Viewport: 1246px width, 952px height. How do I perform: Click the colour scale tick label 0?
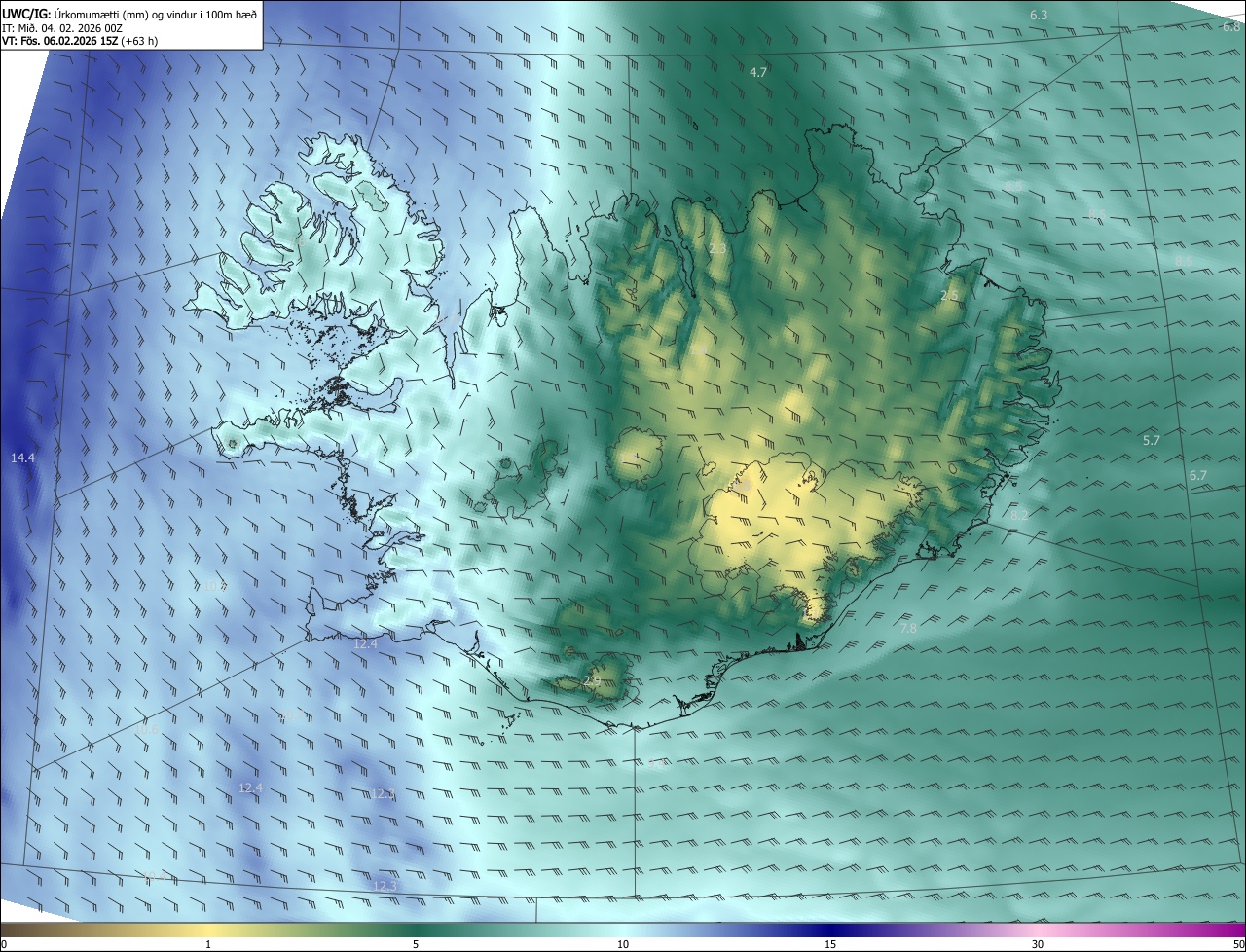click(x=4, y=945)
